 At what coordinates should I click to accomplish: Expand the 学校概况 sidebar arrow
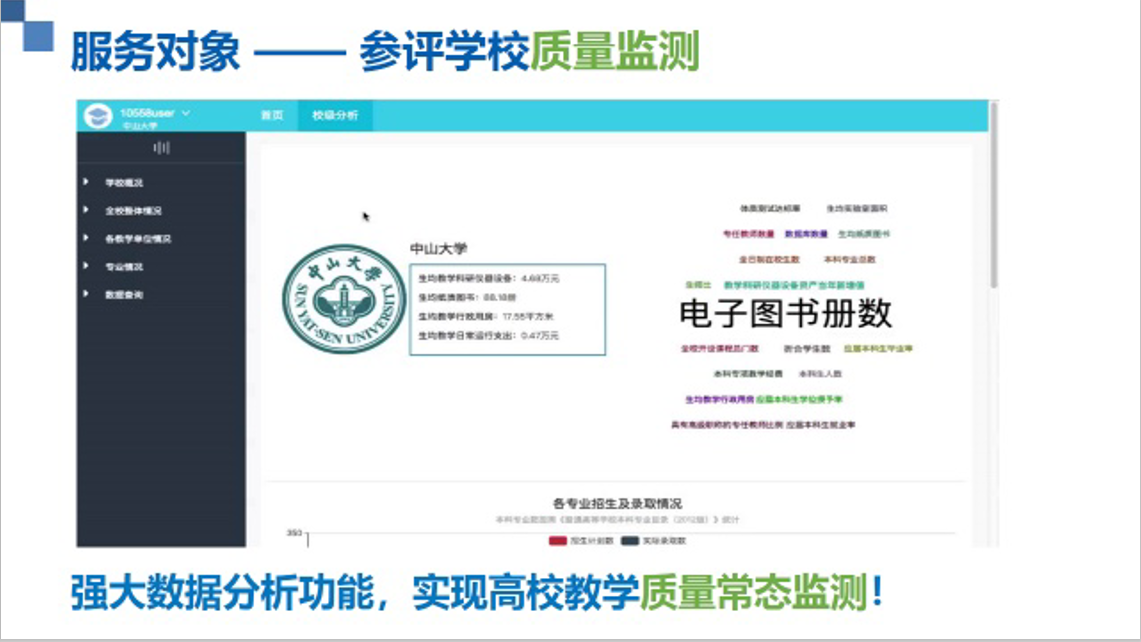point(87,183)
